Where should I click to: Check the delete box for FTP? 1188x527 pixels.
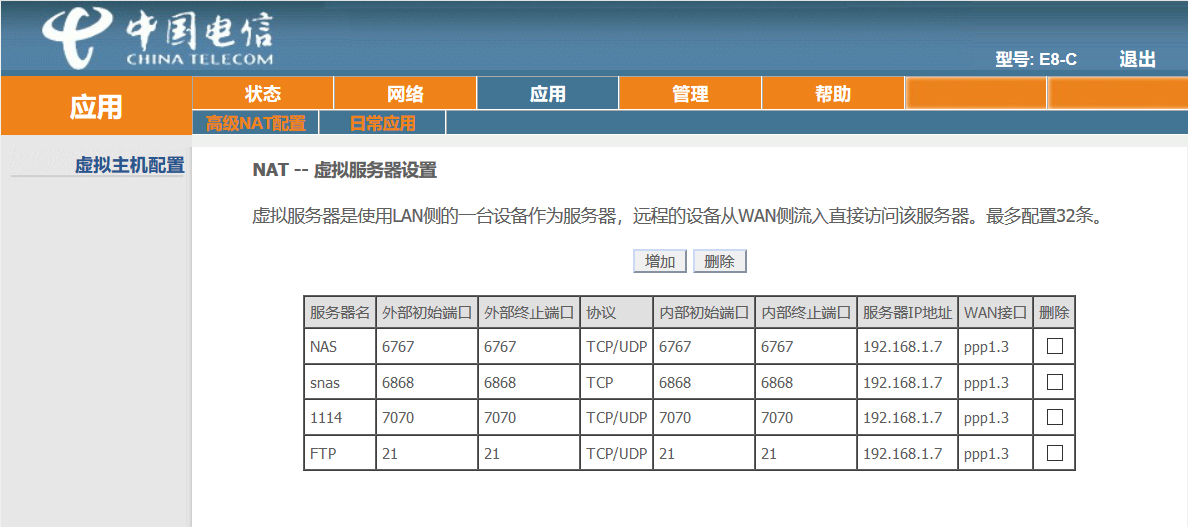tap(1054, 453)
